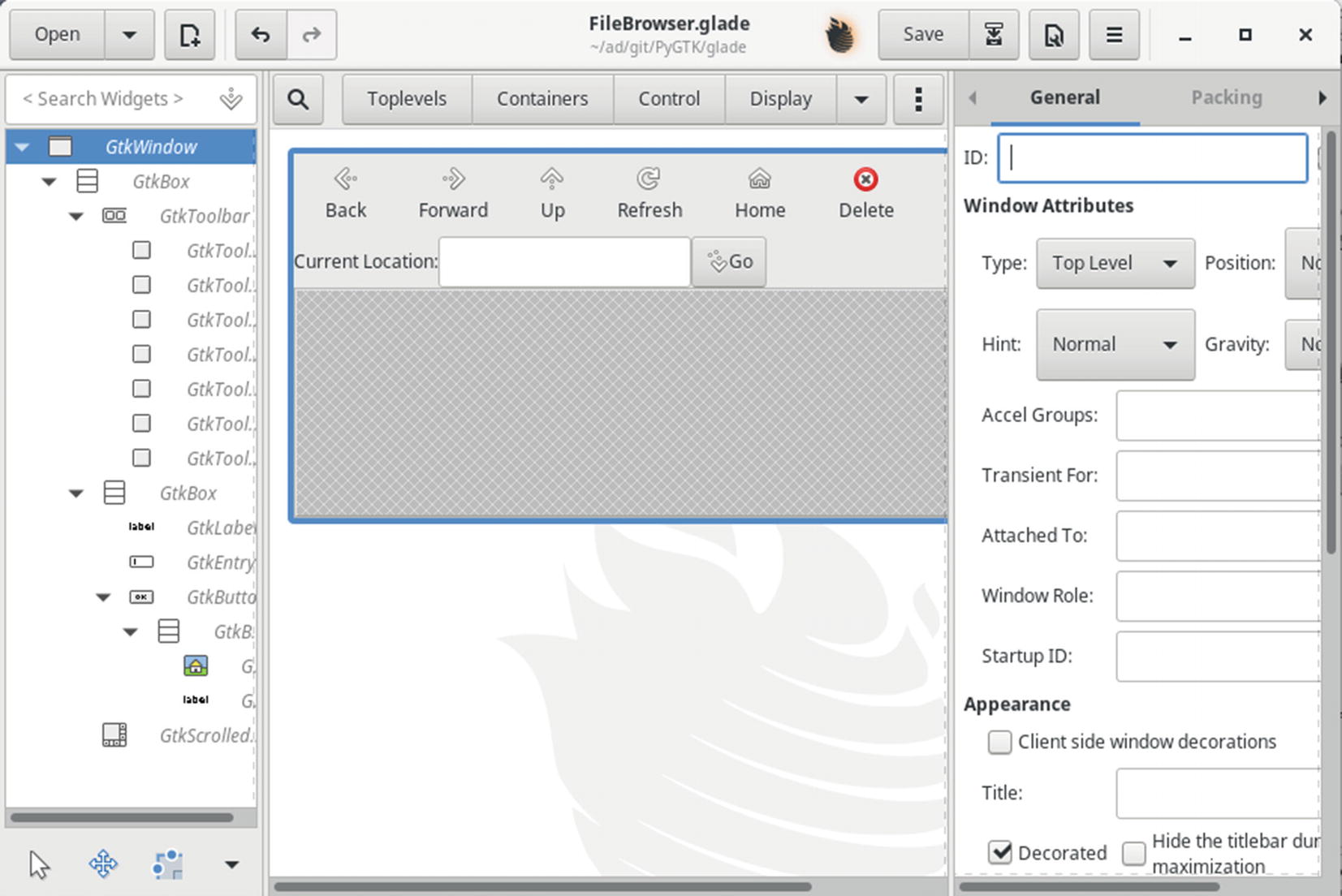1342x896 pixels.
Task: Select the GtkButton OK icon in tree
Action: tap(141, 597)
